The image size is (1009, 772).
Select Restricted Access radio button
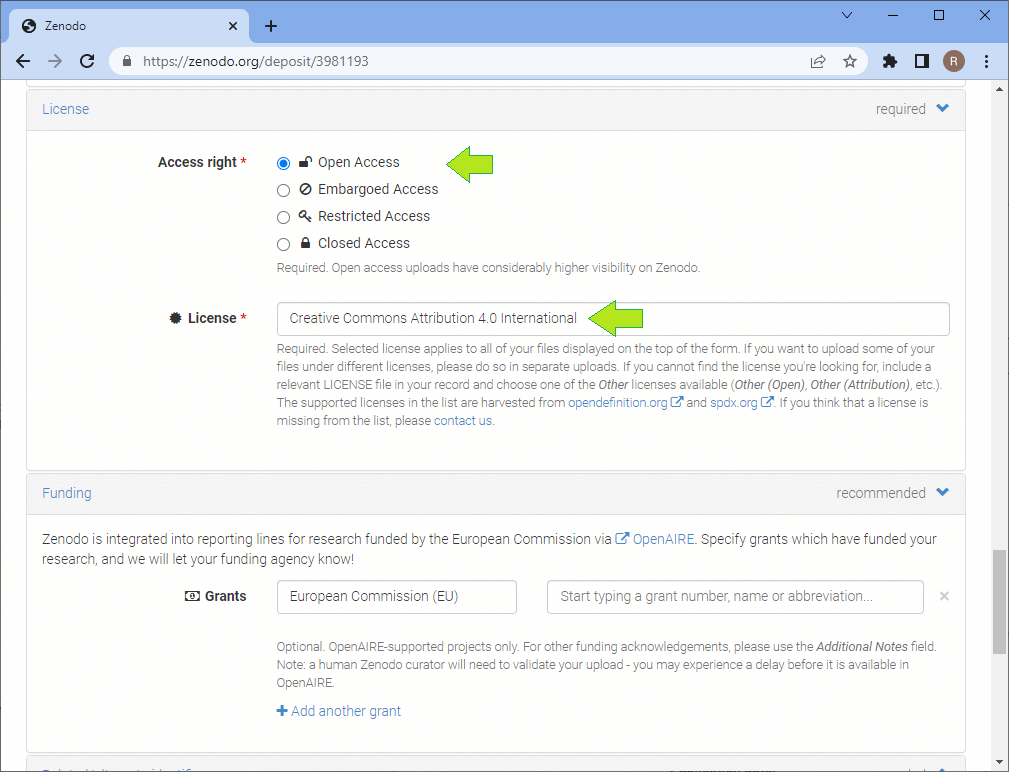[284, 217]
